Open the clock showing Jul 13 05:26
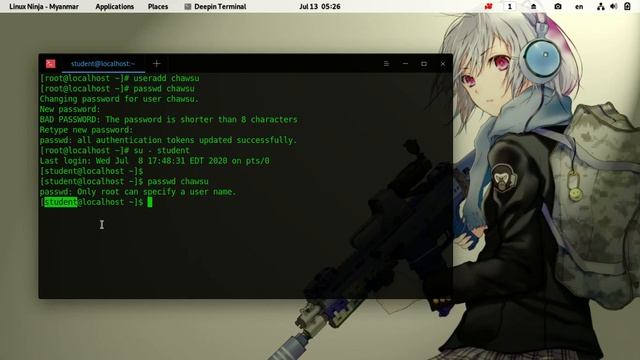Viewport: 640px width, 360px height. (x=320, y=7)
